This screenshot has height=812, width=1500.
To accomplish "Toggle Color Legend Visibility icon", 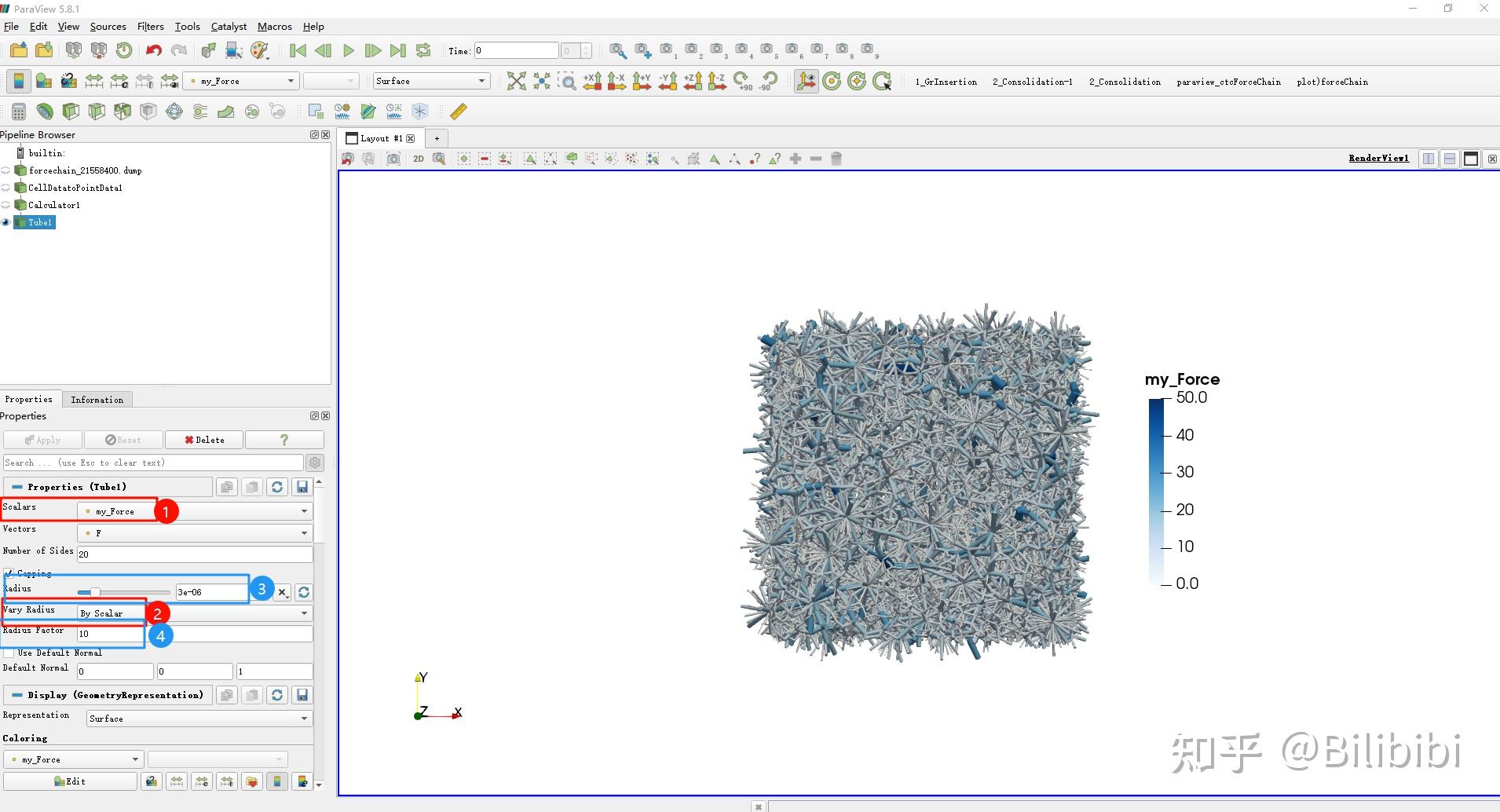I will [18, 82].
